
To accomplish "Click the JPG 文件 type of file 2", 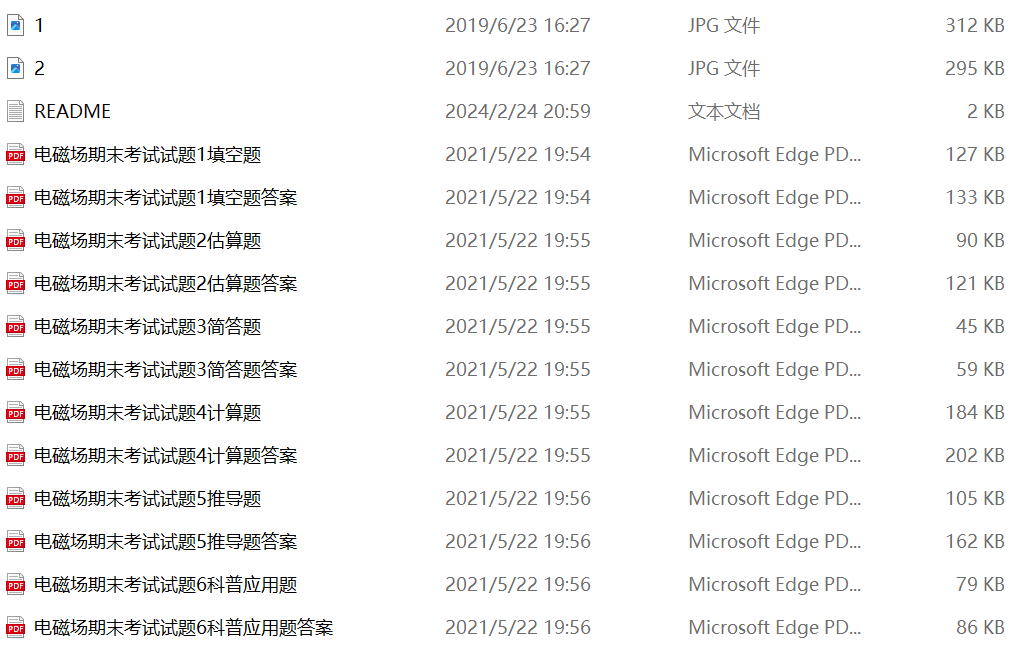I will point(724,68).
